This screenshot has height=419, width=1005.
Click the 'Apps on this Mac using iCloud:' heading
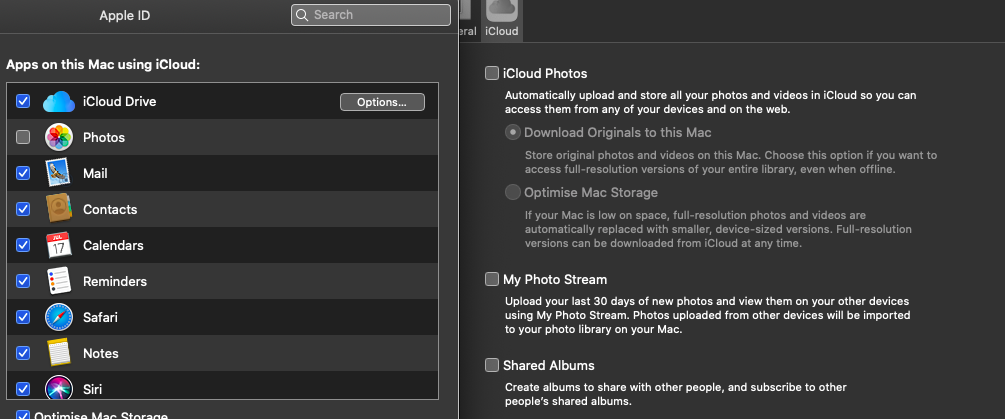coord(103,65)
